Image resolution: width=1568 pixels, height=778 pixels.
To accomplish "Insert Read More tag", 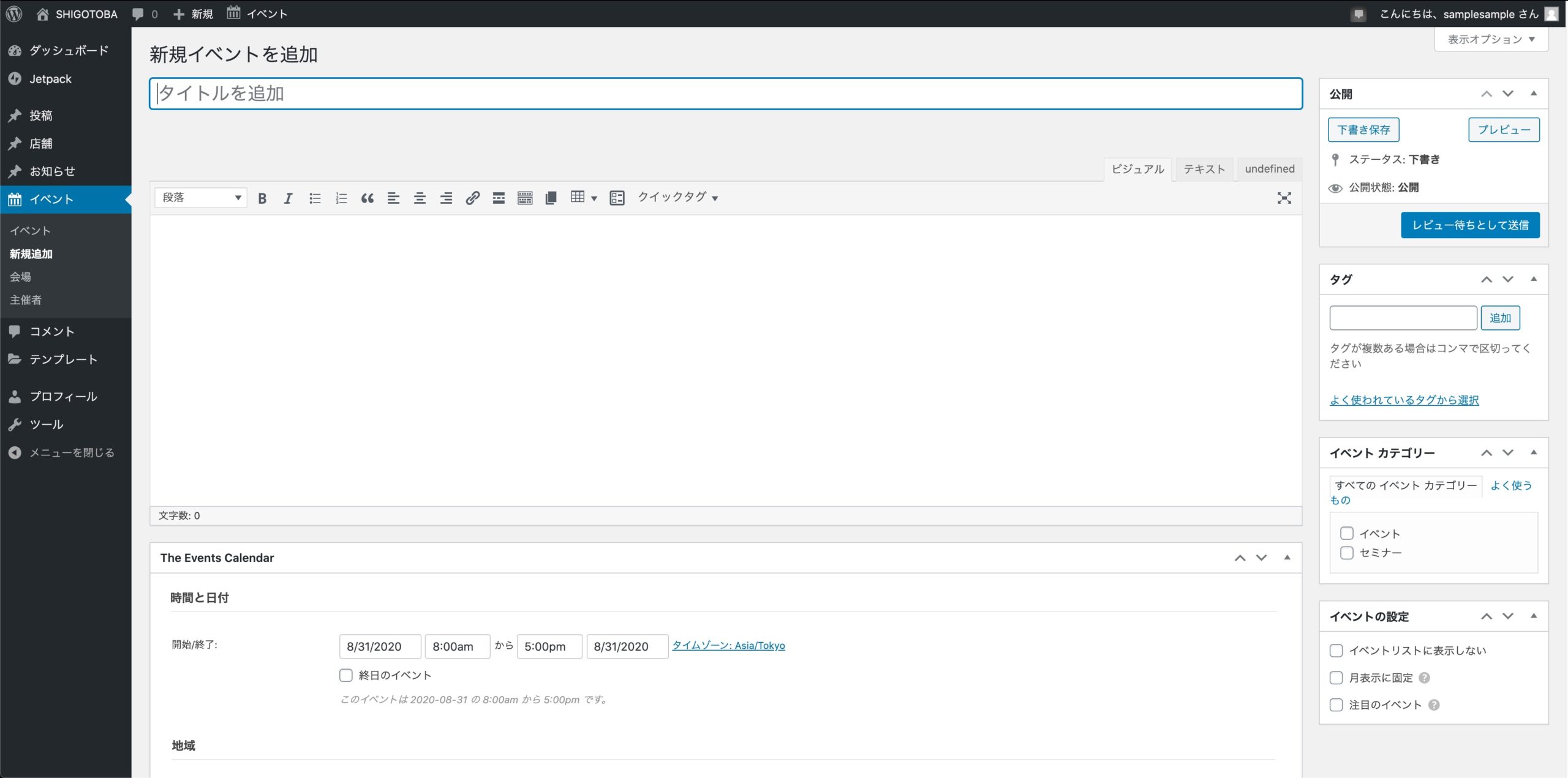I will point(499,198).
